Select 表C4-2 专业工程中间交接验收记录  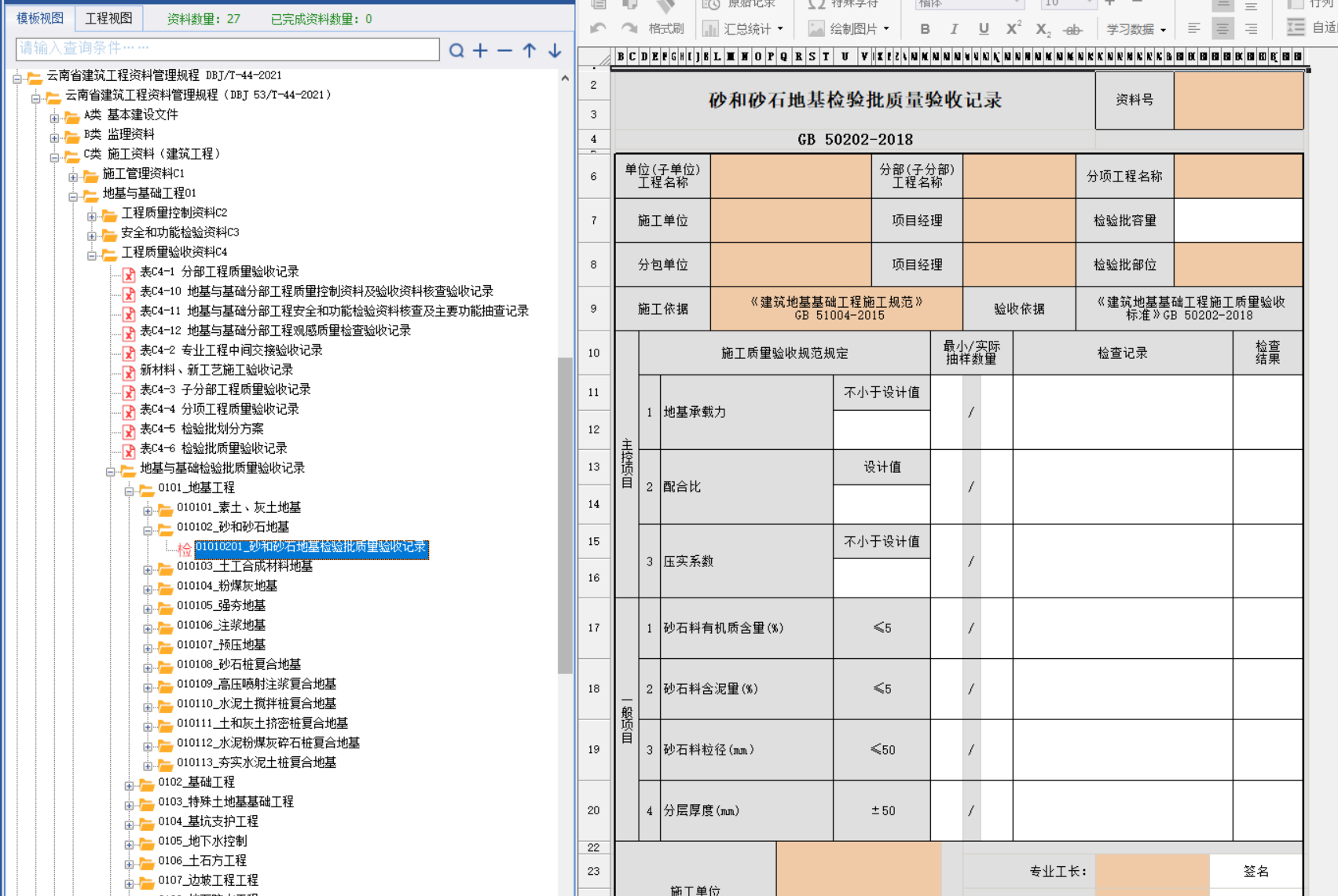point(231,350)
